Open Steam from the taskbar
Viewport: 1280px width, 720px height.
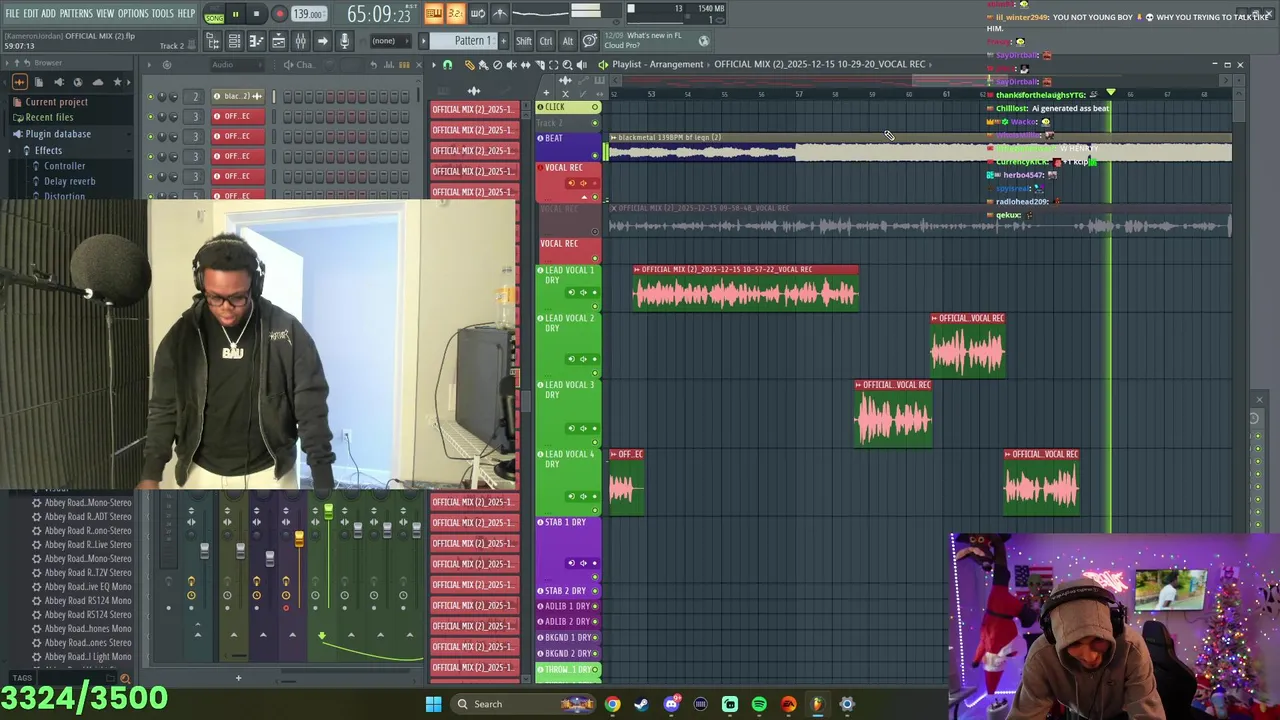click(x=641, y=704)
